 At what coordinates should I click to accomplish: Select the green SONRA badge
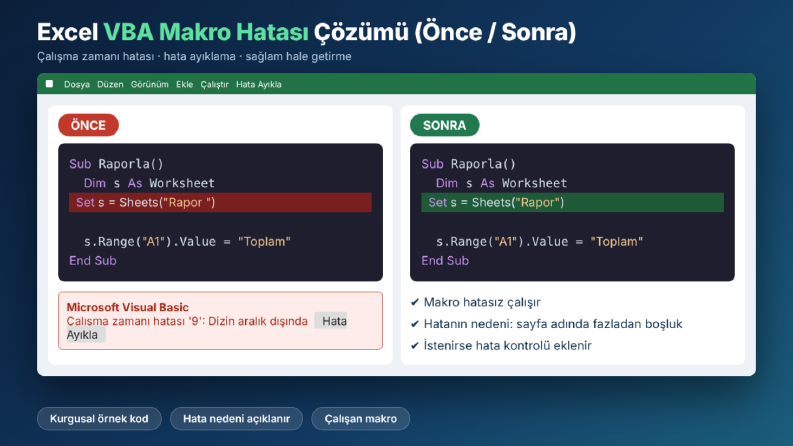pos(445,125)
